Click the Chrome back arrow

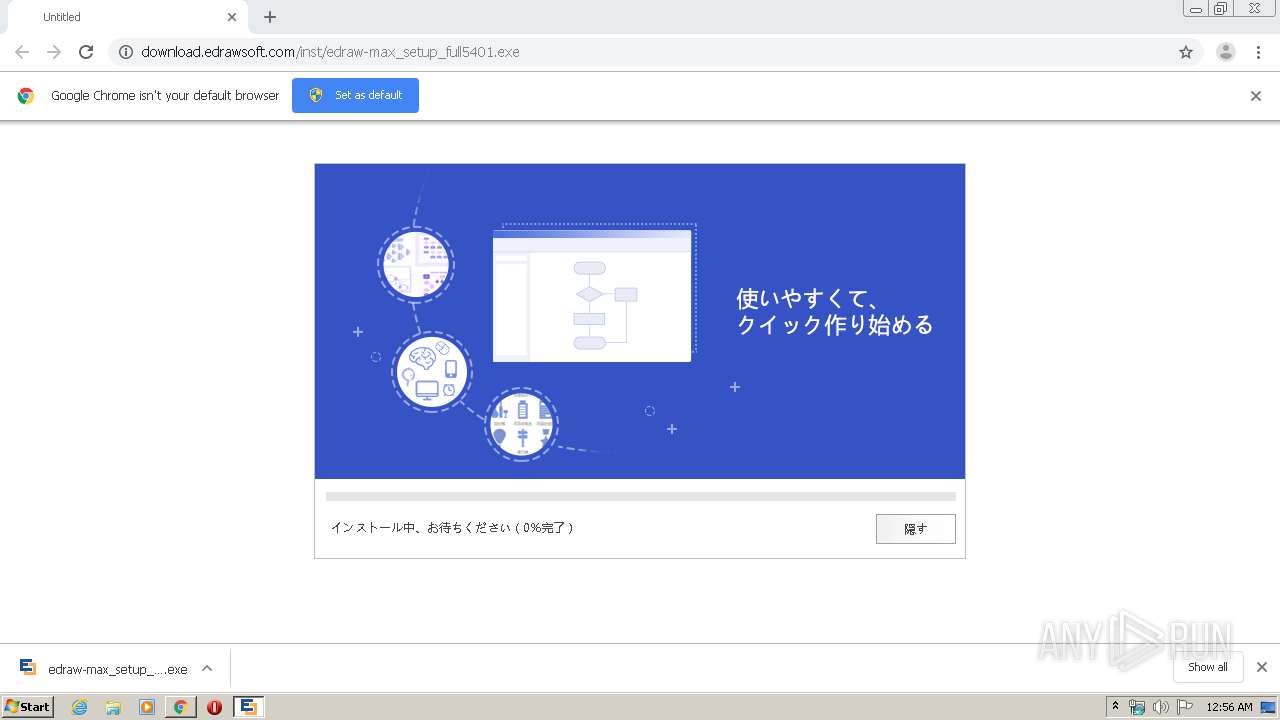(x=22, y=52)
